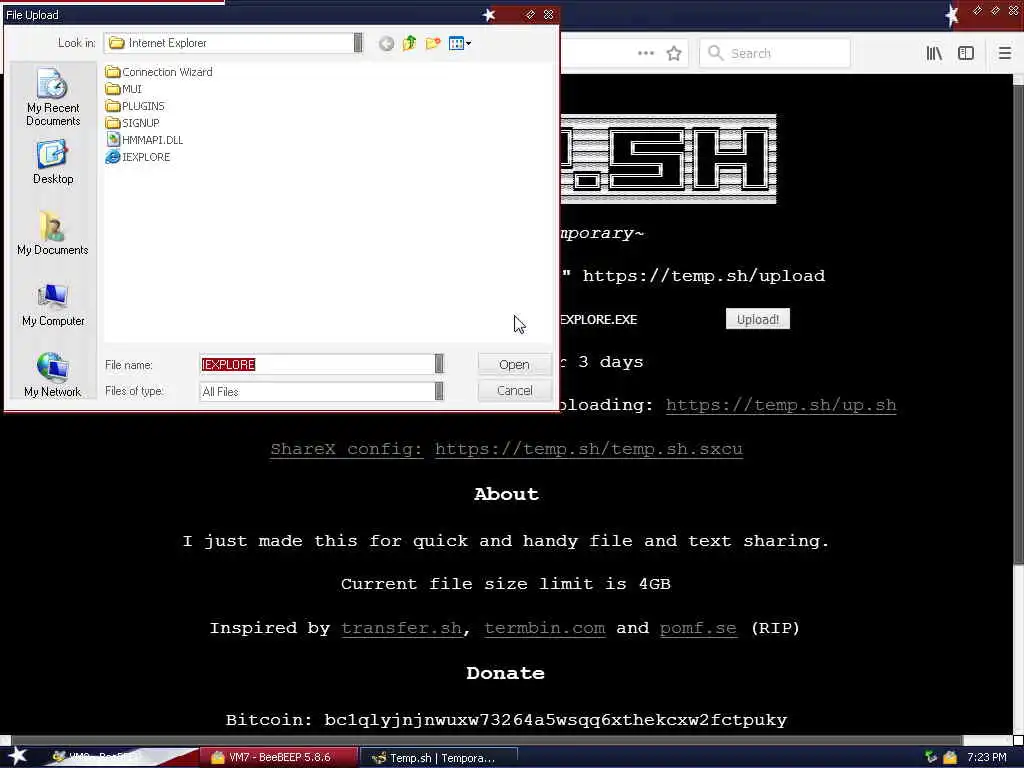Open the Library bookmarks icon
Image resolution: width=1024 pixels, height=768 pixels.
934,54
